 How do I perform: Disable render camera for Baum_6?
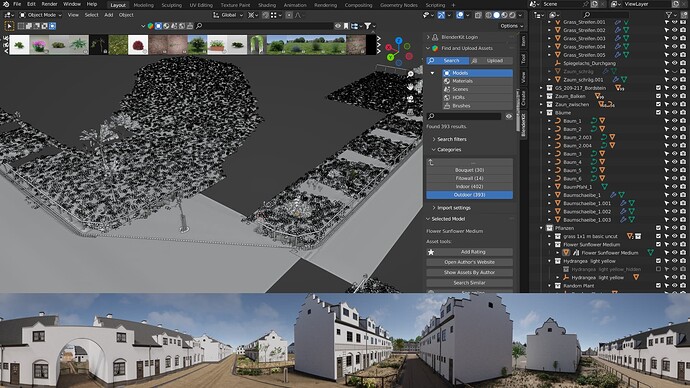click(x=683, y=179)
